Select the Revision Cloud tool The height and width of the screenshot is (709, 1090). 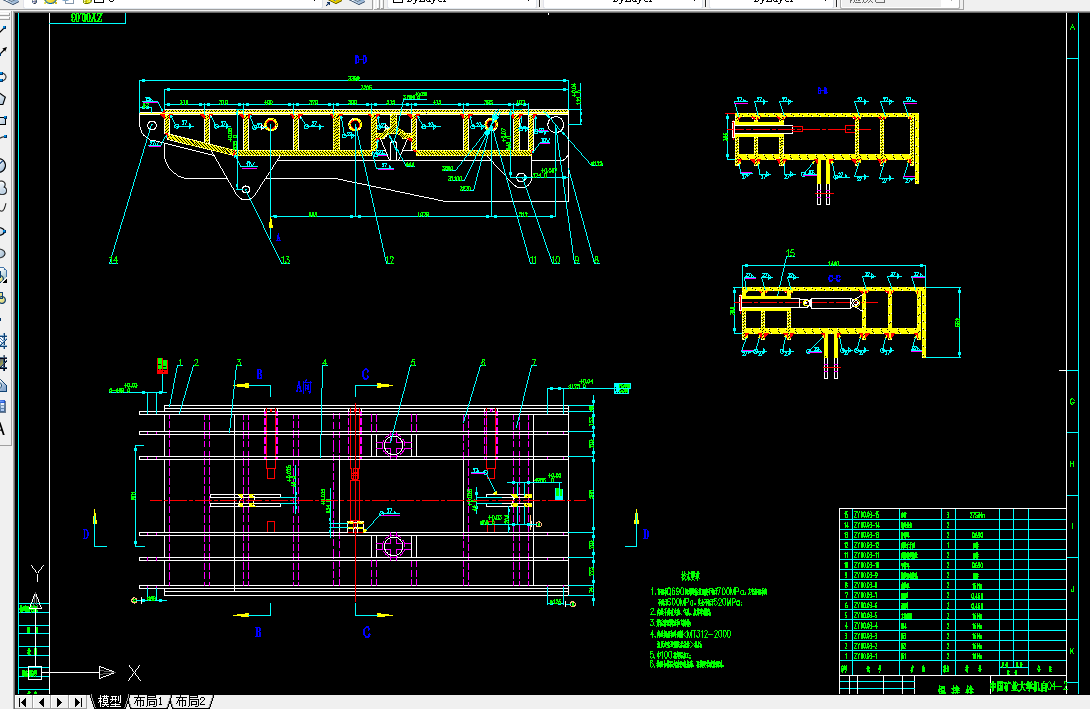click(2, 187)
